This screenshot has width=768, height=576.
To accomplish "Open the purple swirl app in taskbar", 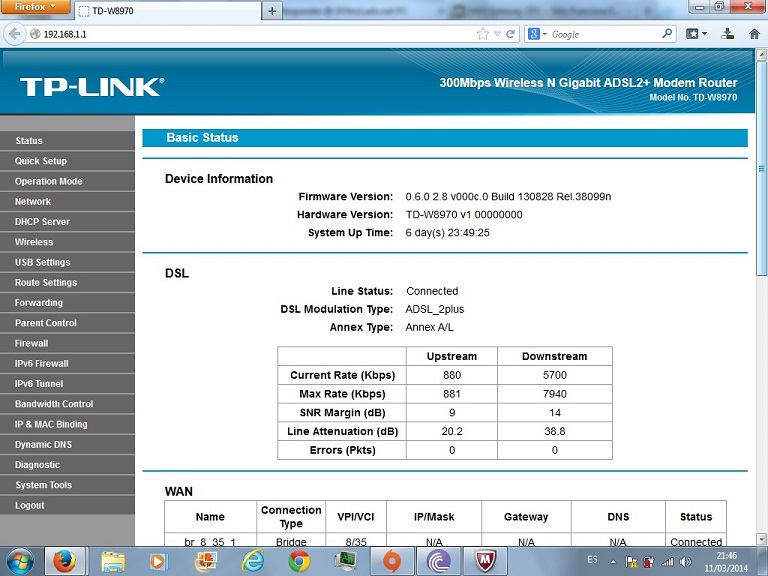I will pos(439,561).
